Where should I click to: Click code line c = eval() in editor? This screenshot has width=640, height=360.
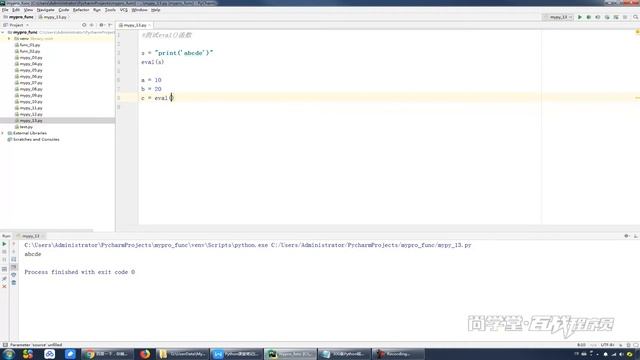(x=158, y=98)
